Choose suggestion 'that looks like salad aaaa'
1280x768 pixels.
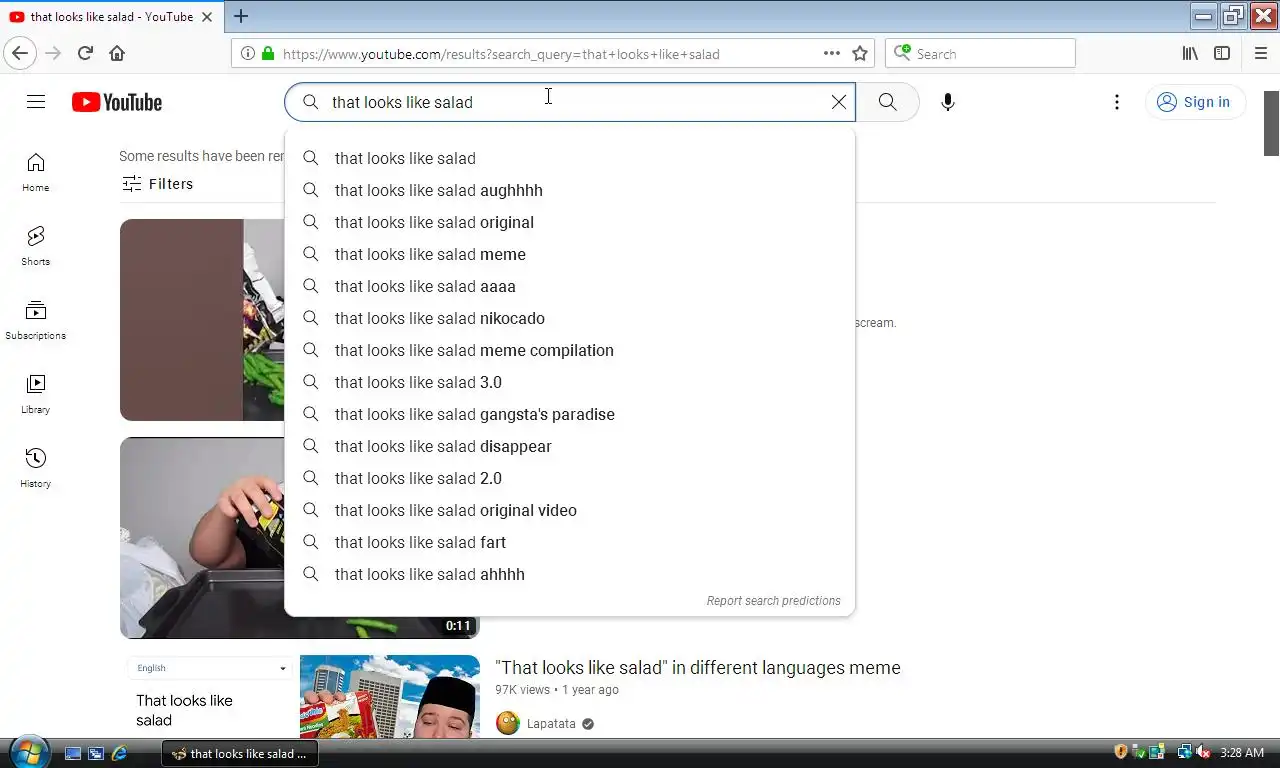tap(570, 286)
